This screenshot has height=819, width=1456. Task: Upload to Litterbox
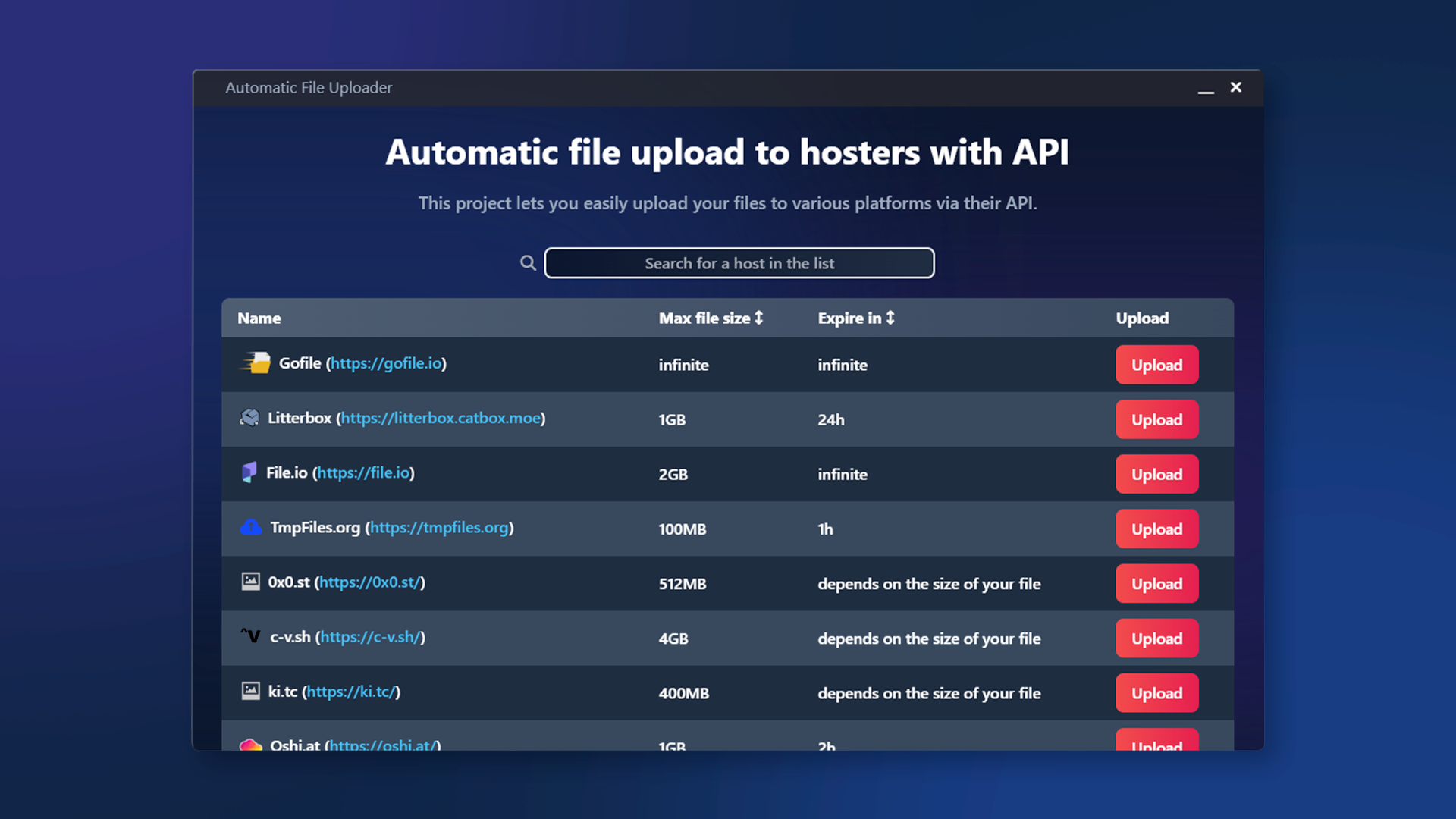click(x=1156, y=419)
